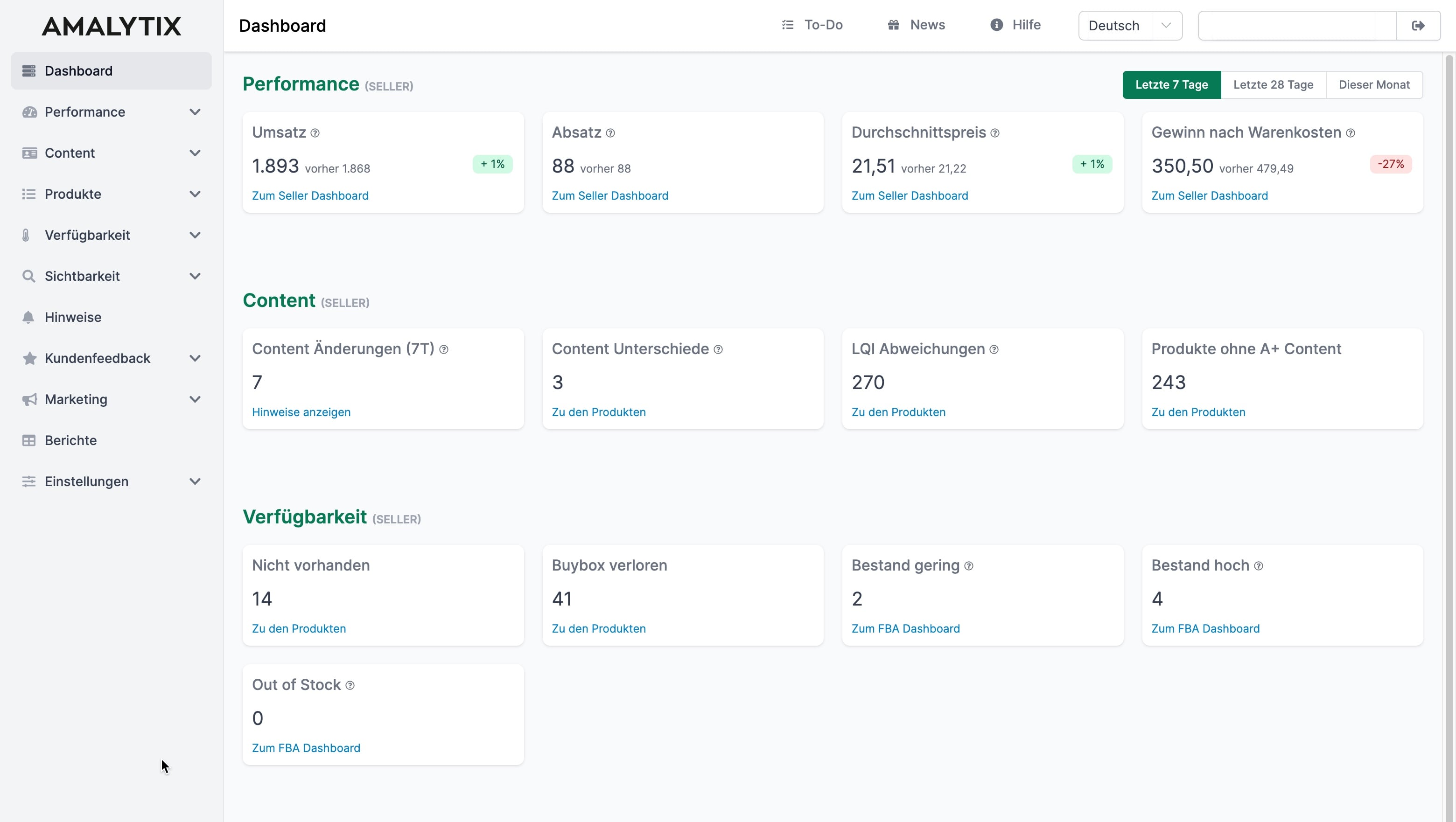
Task: Click the News gift icon
Action: click(x=893, y=25)
